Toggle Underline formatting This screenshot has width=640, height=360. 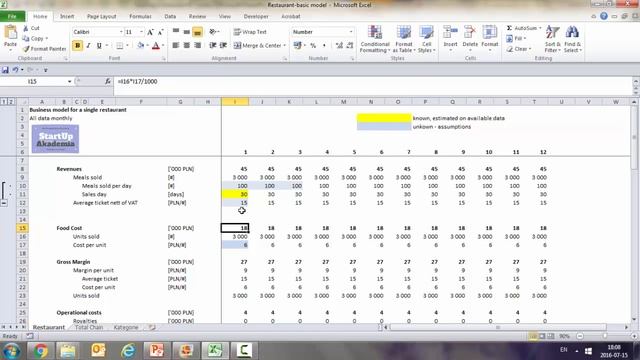pyautogui.click(x=99, y=46)
